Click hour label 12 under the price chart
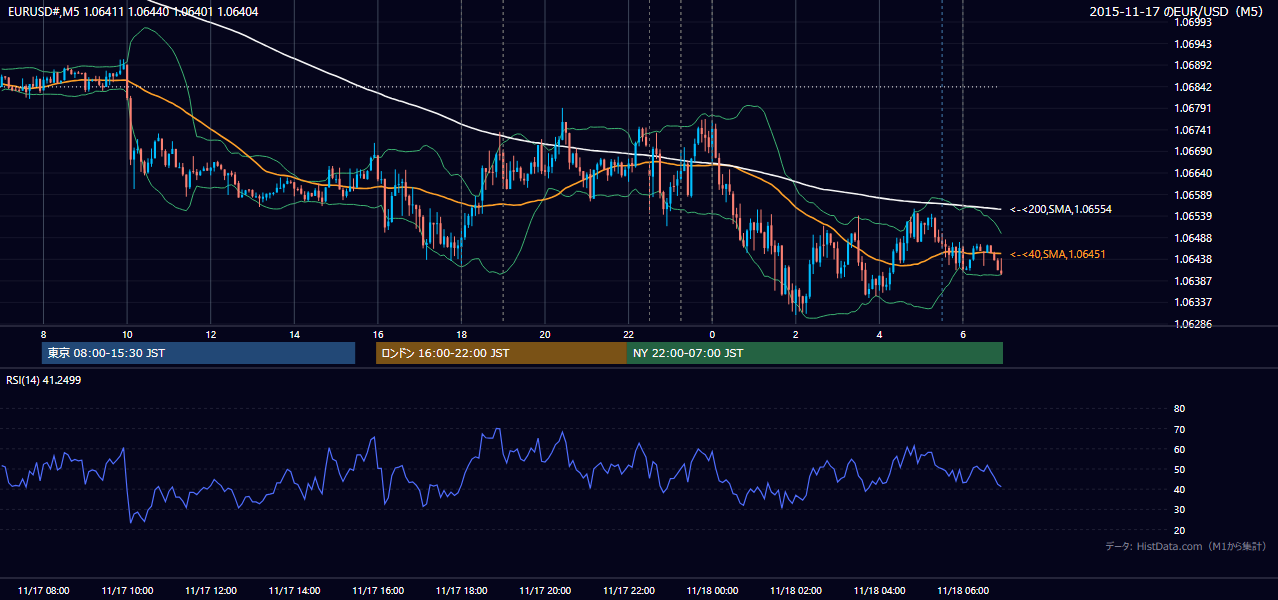 tap(210, 334)
